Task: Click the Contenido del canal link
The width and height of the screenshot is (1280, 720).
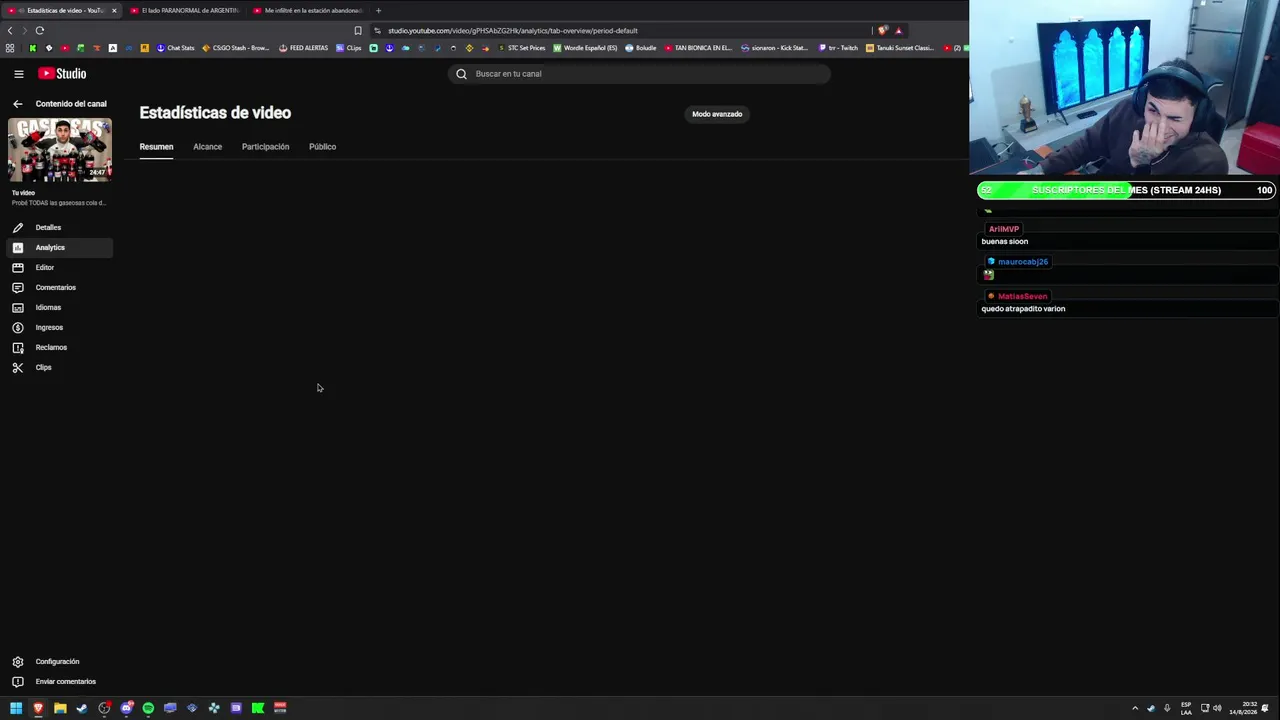Action: click(x=71, y=104)
